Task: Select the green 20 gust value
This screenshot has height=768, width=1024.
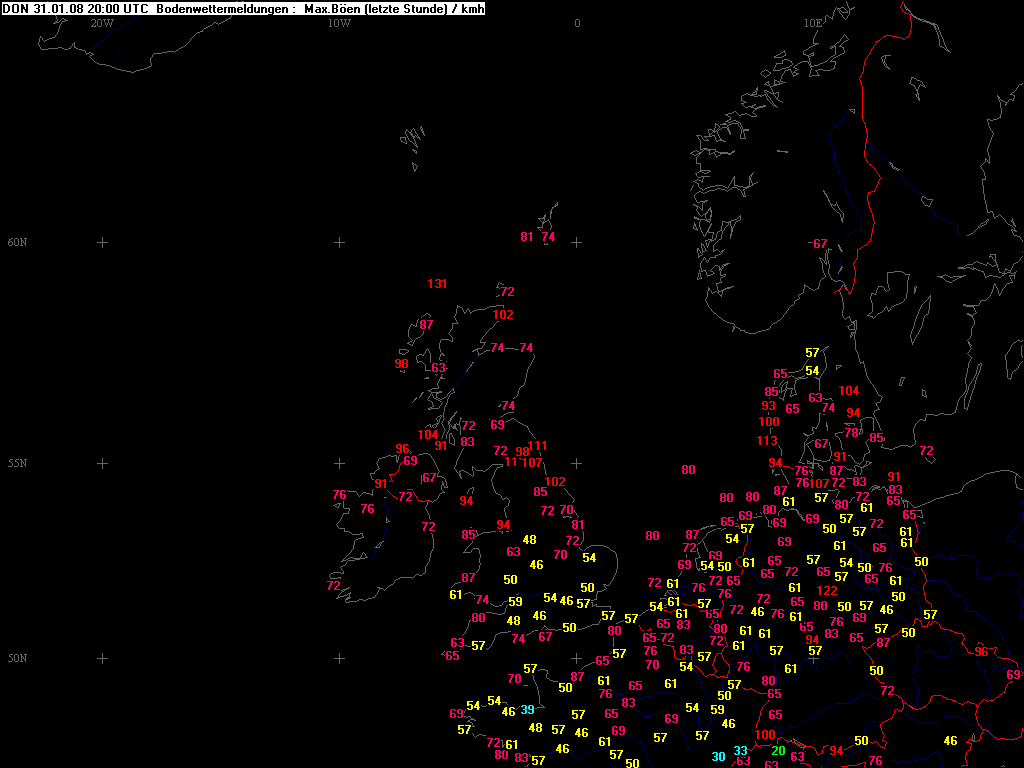Action: tap(778, 751)
